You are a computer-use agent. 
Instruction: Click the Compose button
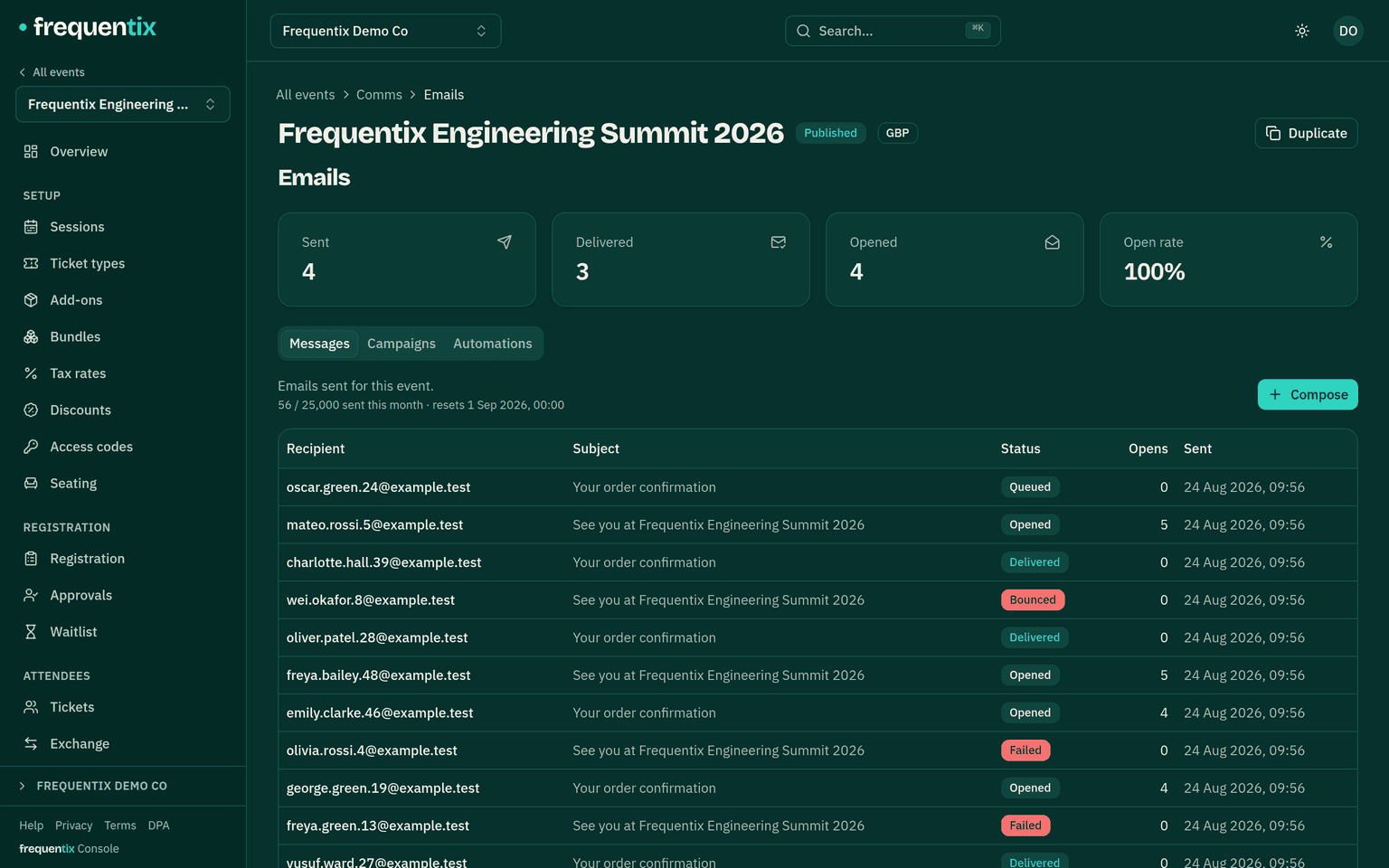tap(1308, 394)
